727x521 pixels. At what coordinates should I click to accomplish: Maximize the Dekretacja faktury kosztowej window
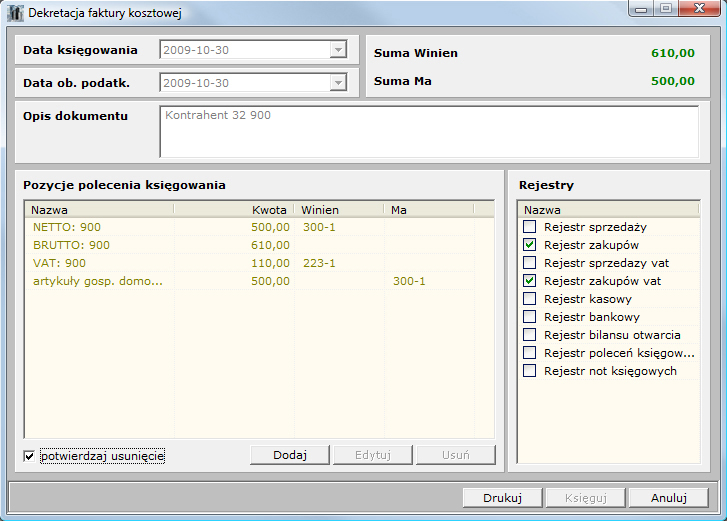coord(666,8)
